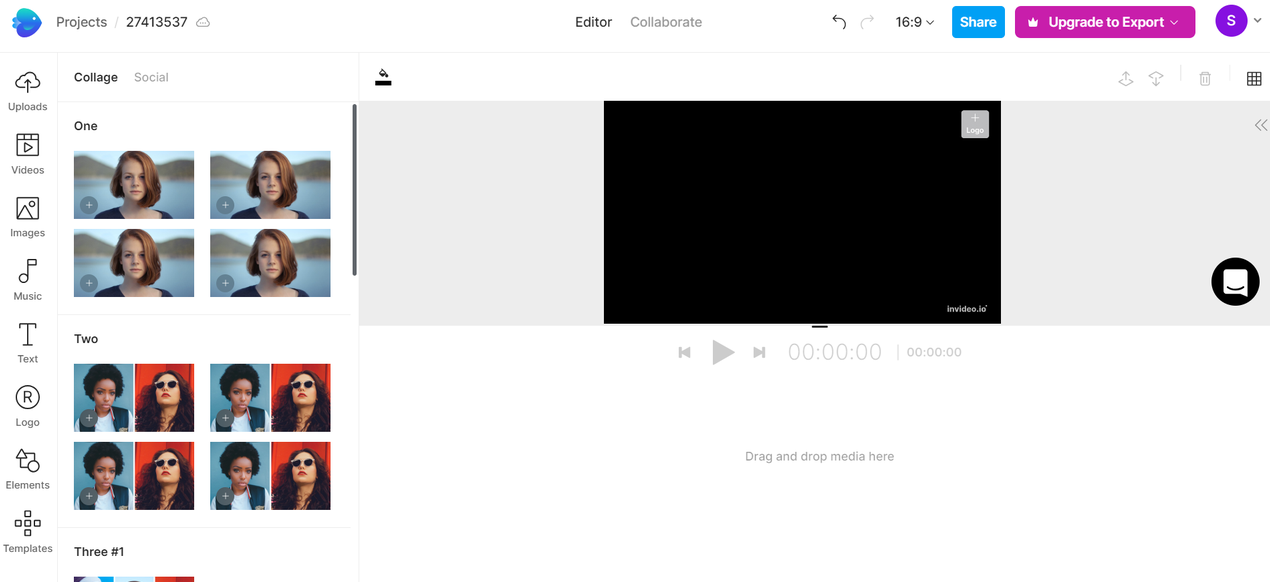Skip to the next scene
The image size is (1270, 582).
pos(759,352)
